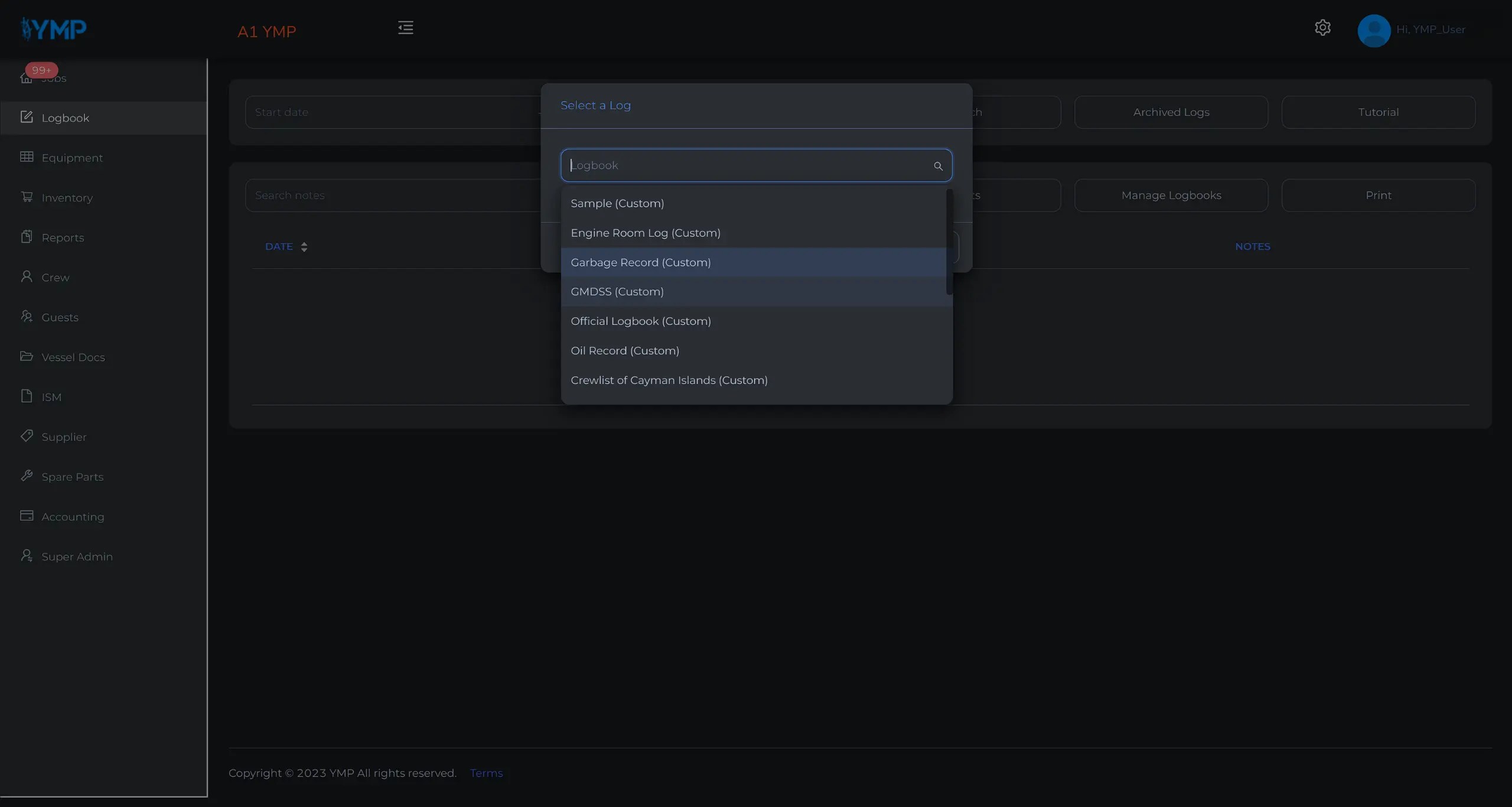Click the user avatar icon
This screenshot has width=1512, height=807.
1374,30
